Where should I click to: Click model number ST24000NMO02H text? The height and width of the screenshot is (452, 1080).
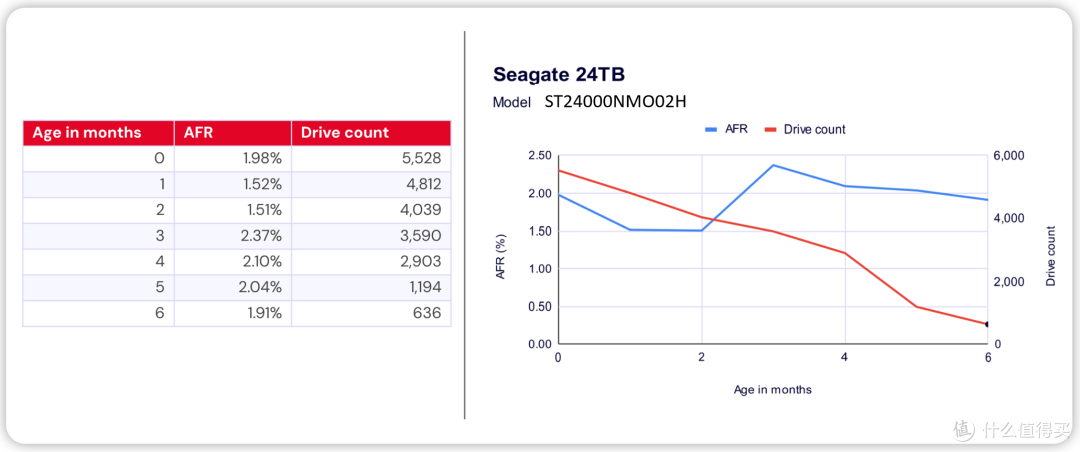pyautogui.click(x=614, y=102)
